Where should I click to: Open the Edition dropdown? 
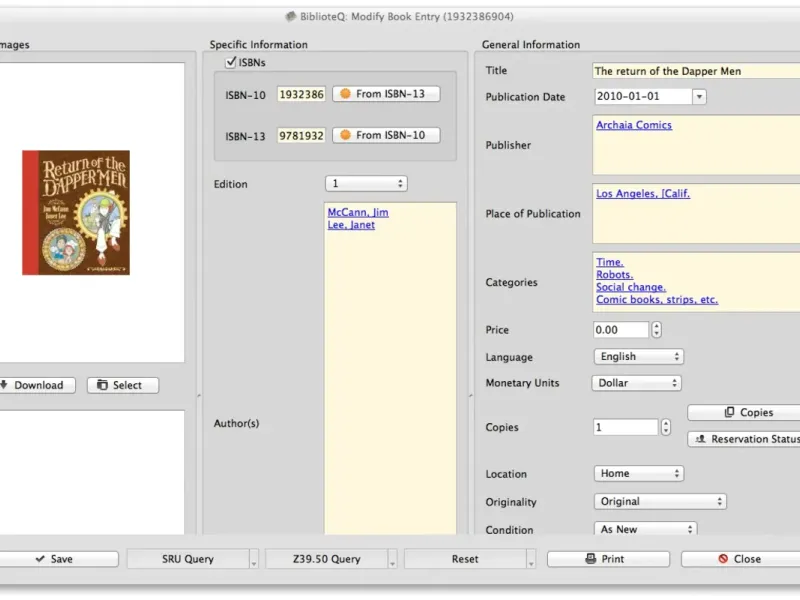pyautogui.click(x=365, y=184)
